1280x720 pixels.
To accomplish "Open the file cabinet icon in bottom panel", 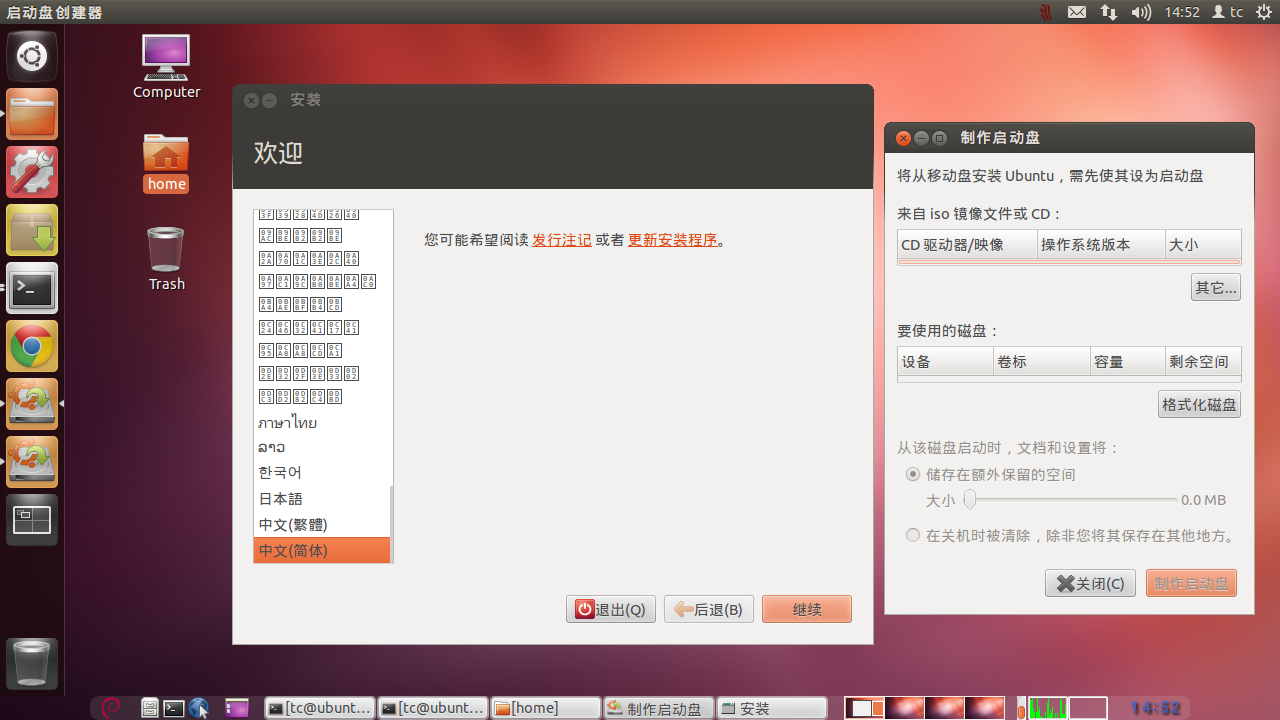I will click(150, 708).
